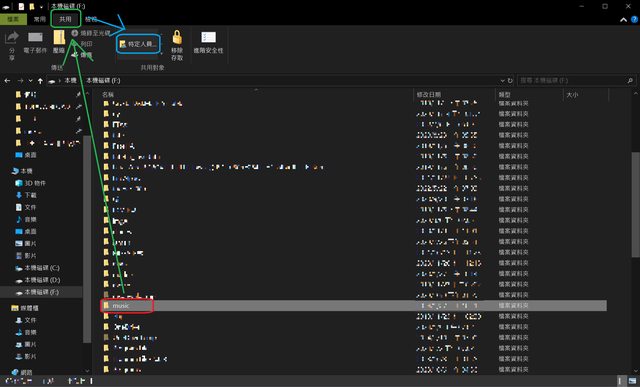
Task: Switch to the 常用 Home tab
Action: point(40,19)
